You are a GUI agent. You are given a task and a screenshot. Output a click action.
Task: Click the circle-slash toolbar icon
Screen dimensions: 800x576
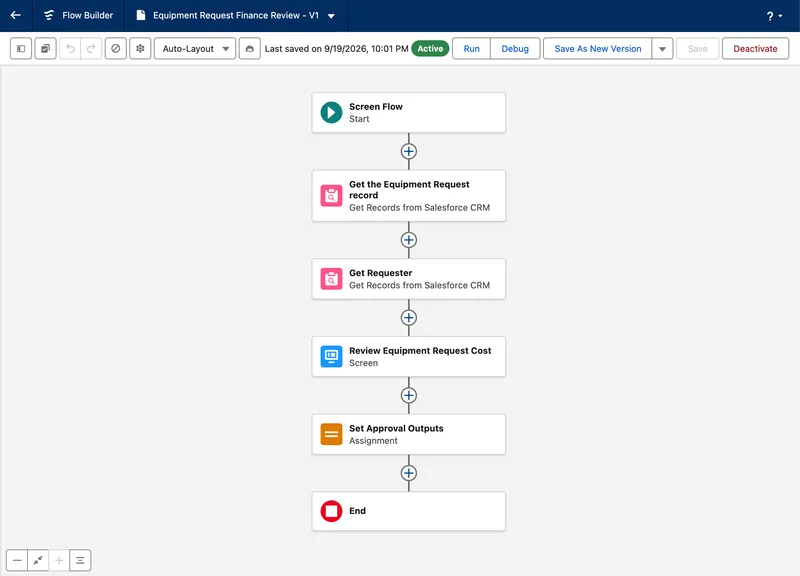point(116,48)
